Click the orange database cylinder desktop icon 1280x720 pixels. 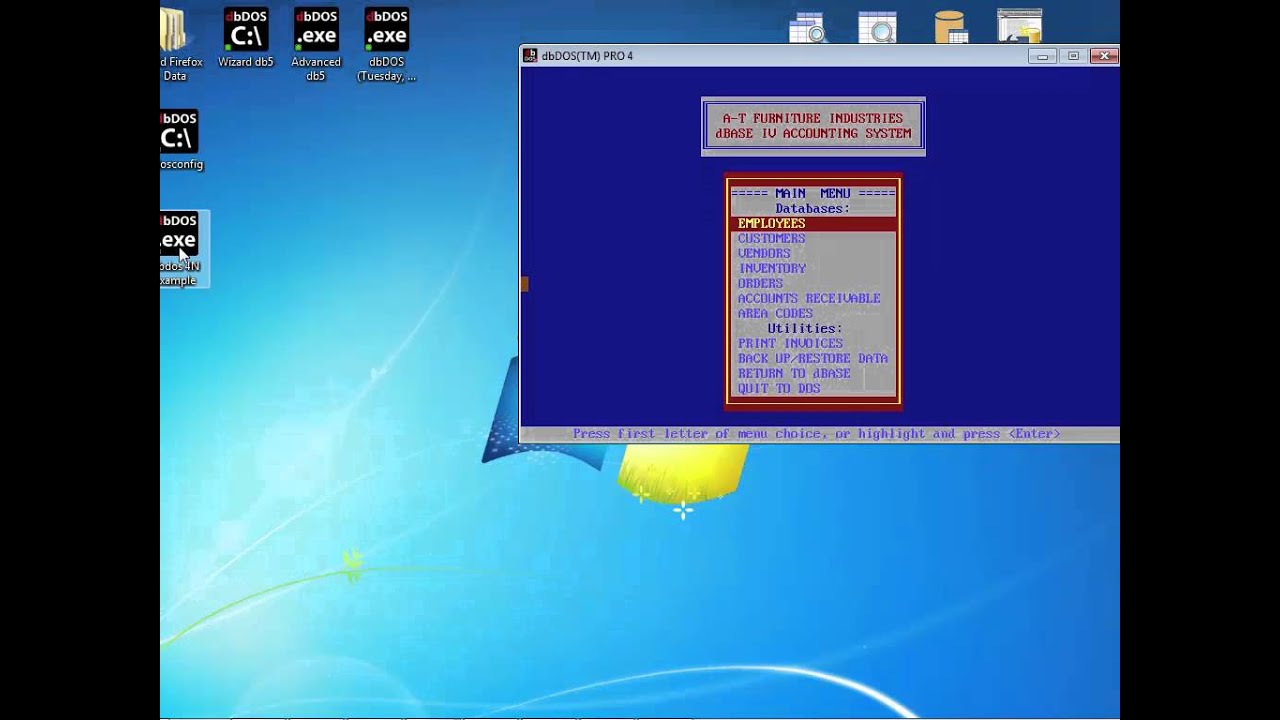[950, 27]
